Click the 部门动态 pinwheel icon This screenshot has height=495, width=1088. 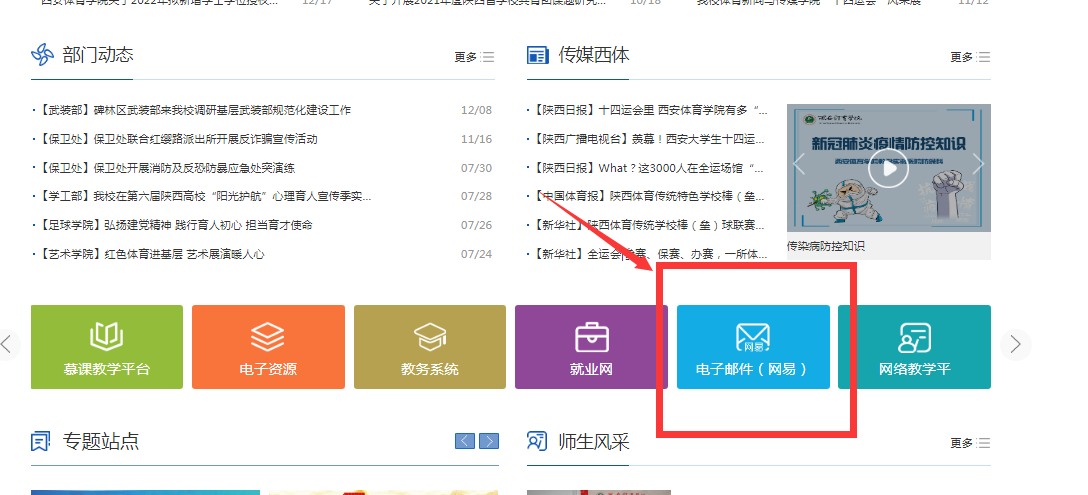42,56
